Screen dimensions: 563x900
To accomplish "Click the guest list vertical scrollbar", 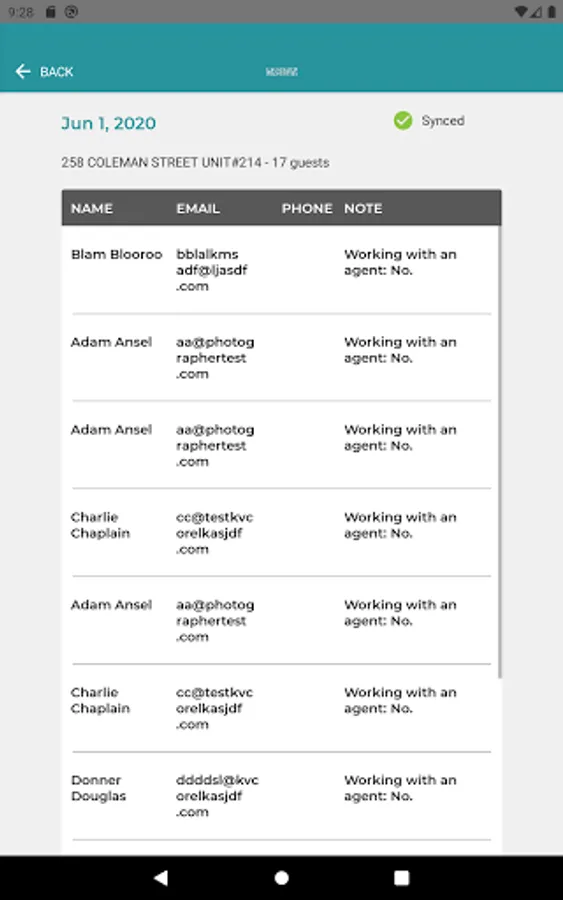I will [x=500, y=452].
